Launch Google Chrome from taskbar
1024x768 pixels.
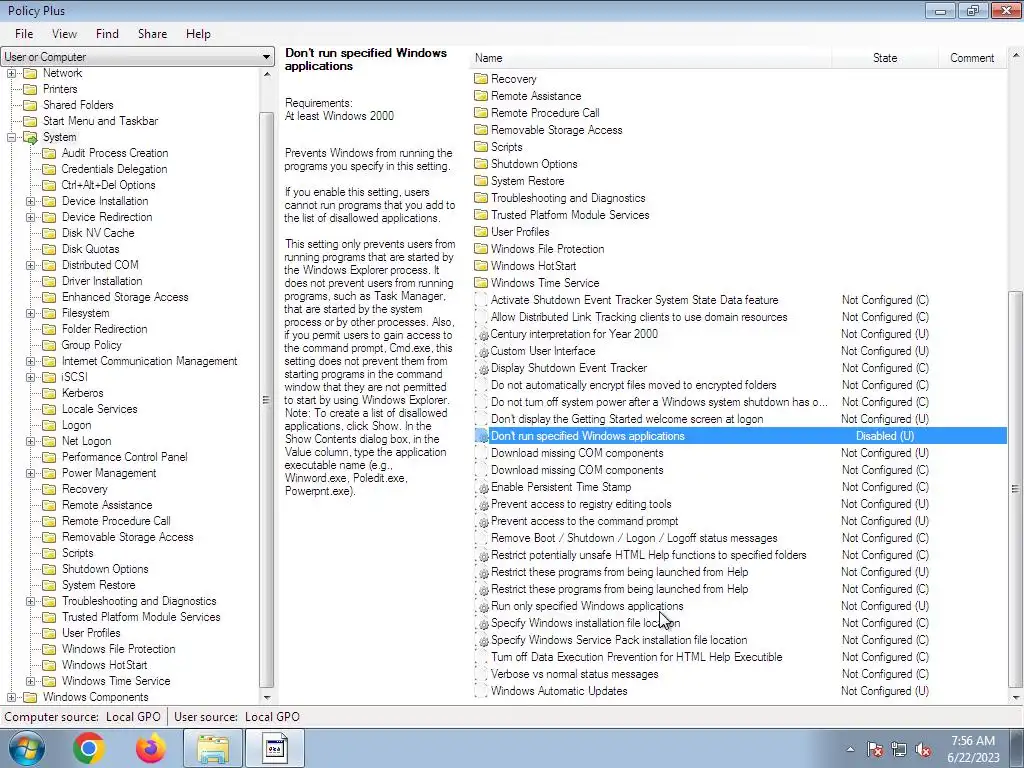[x=89, y=748]
